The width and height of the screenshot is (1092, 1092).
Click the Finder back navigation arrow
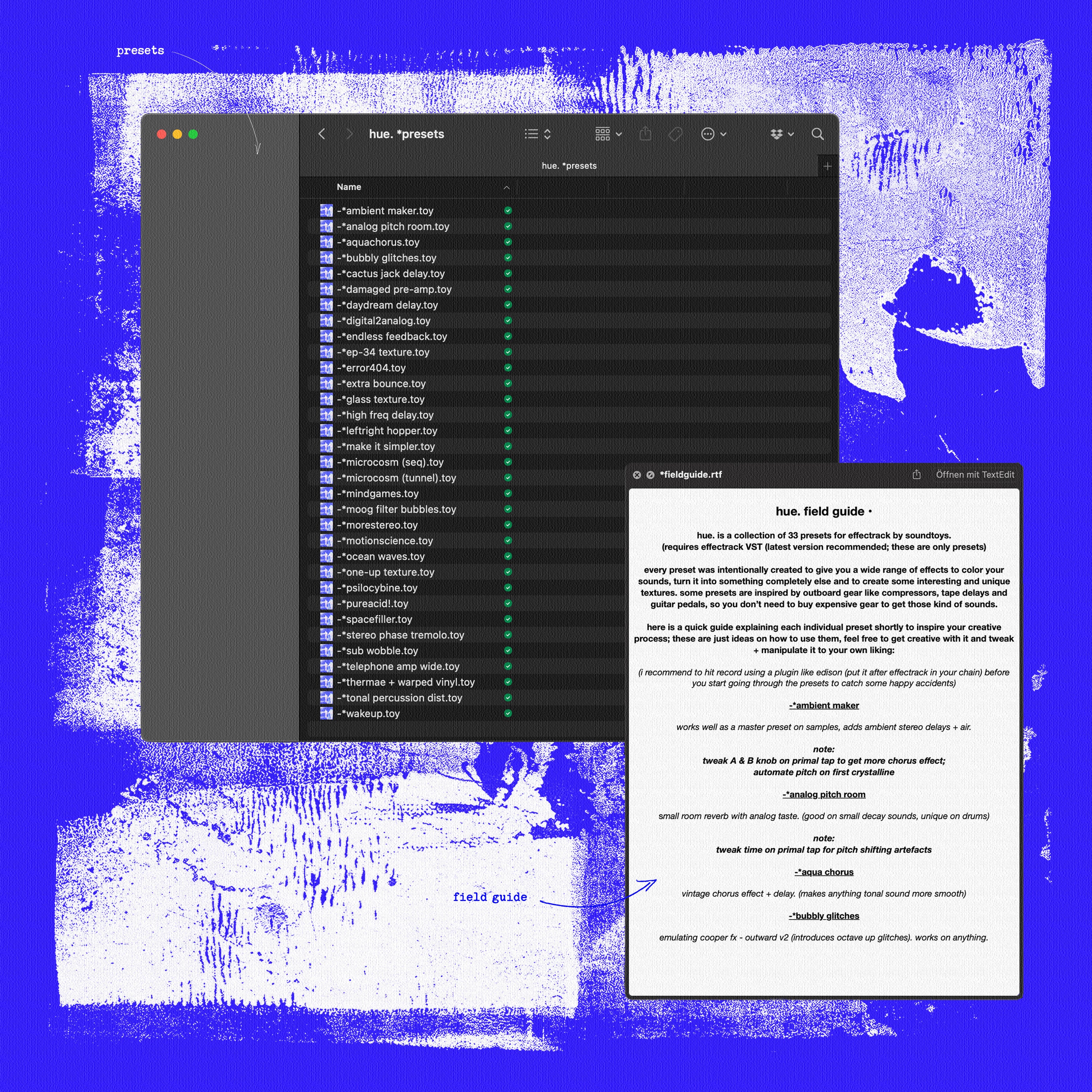pos(322,134)
